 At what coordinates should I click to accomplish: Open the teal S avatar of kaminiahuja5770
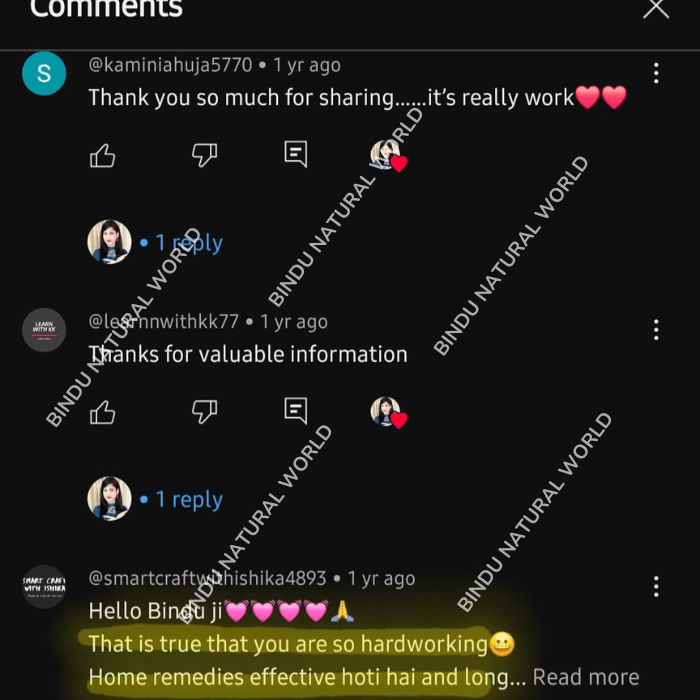coord(44,73)
